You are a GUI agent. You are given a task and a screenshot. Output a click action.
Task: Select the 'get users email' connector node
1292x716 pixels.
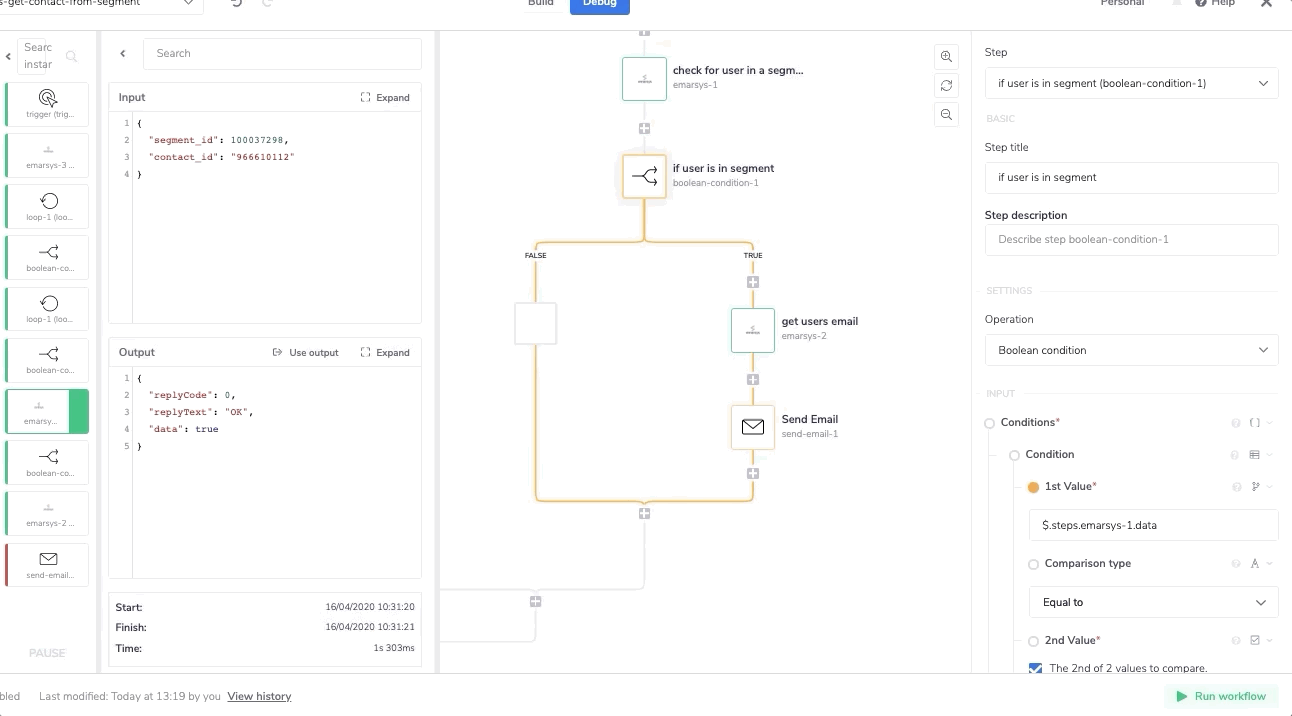tap(752, 330)
